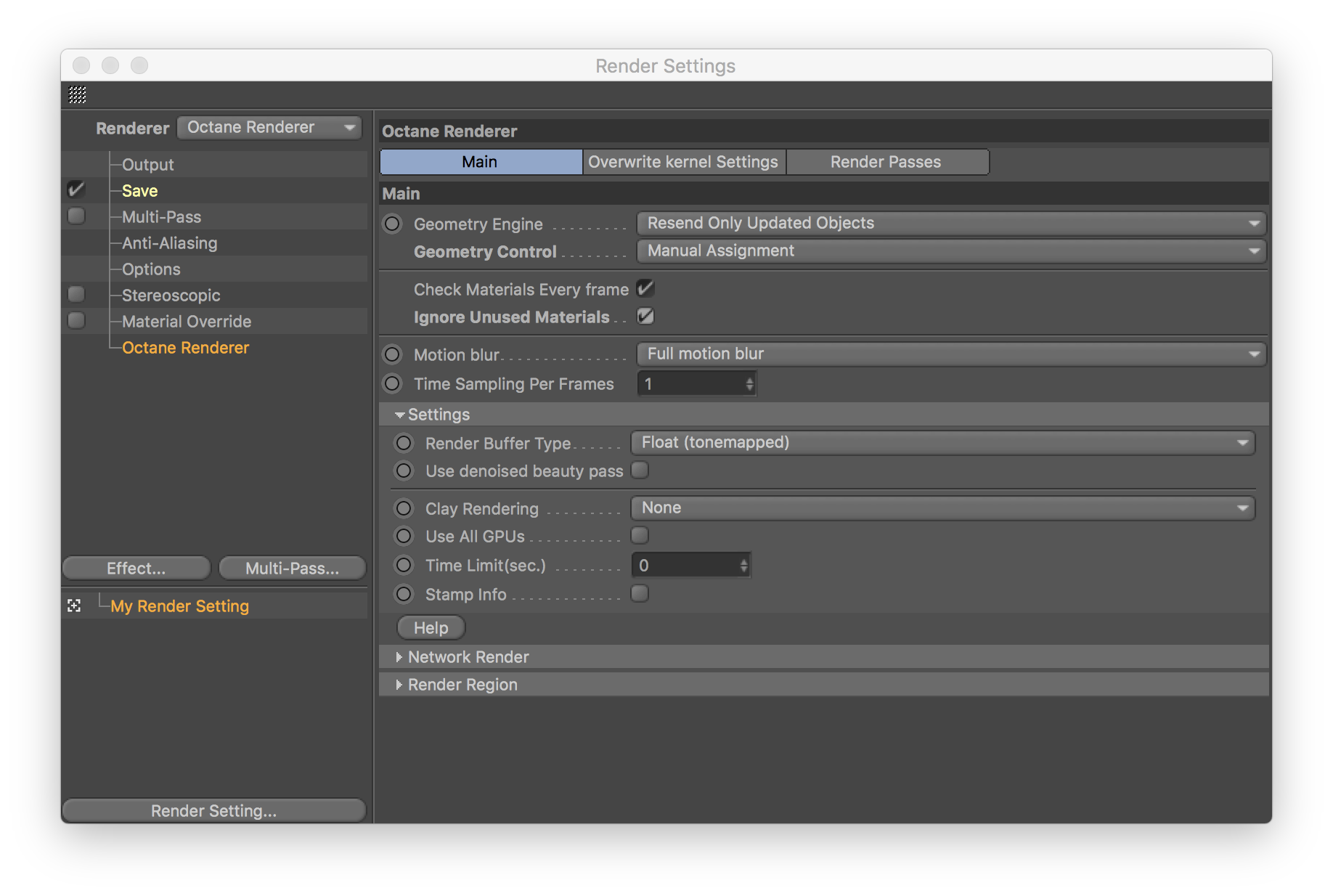Toggle Use All GPUs animation circle
The image size is (1333, 896).
point(404,536)
